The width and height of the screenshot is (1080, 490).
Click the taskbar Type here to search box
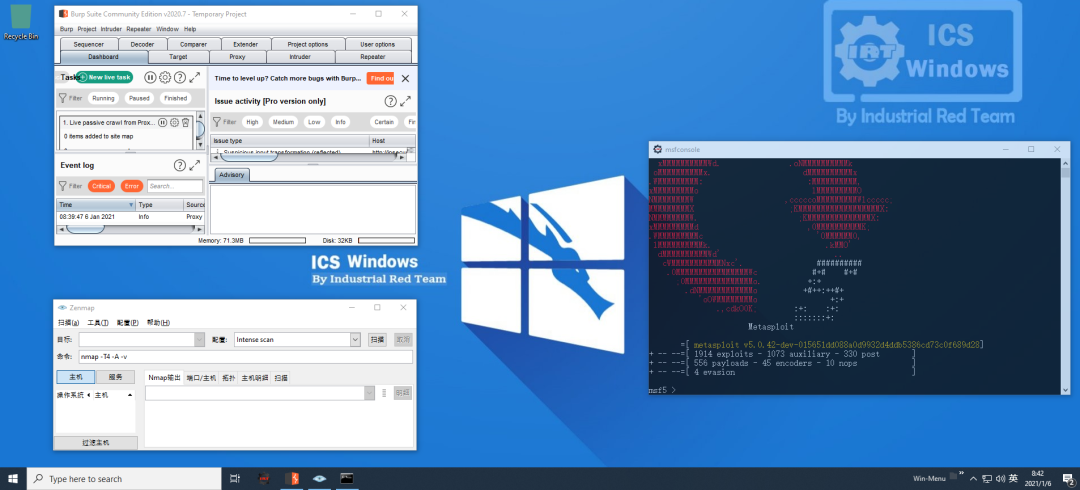[124, 478]
